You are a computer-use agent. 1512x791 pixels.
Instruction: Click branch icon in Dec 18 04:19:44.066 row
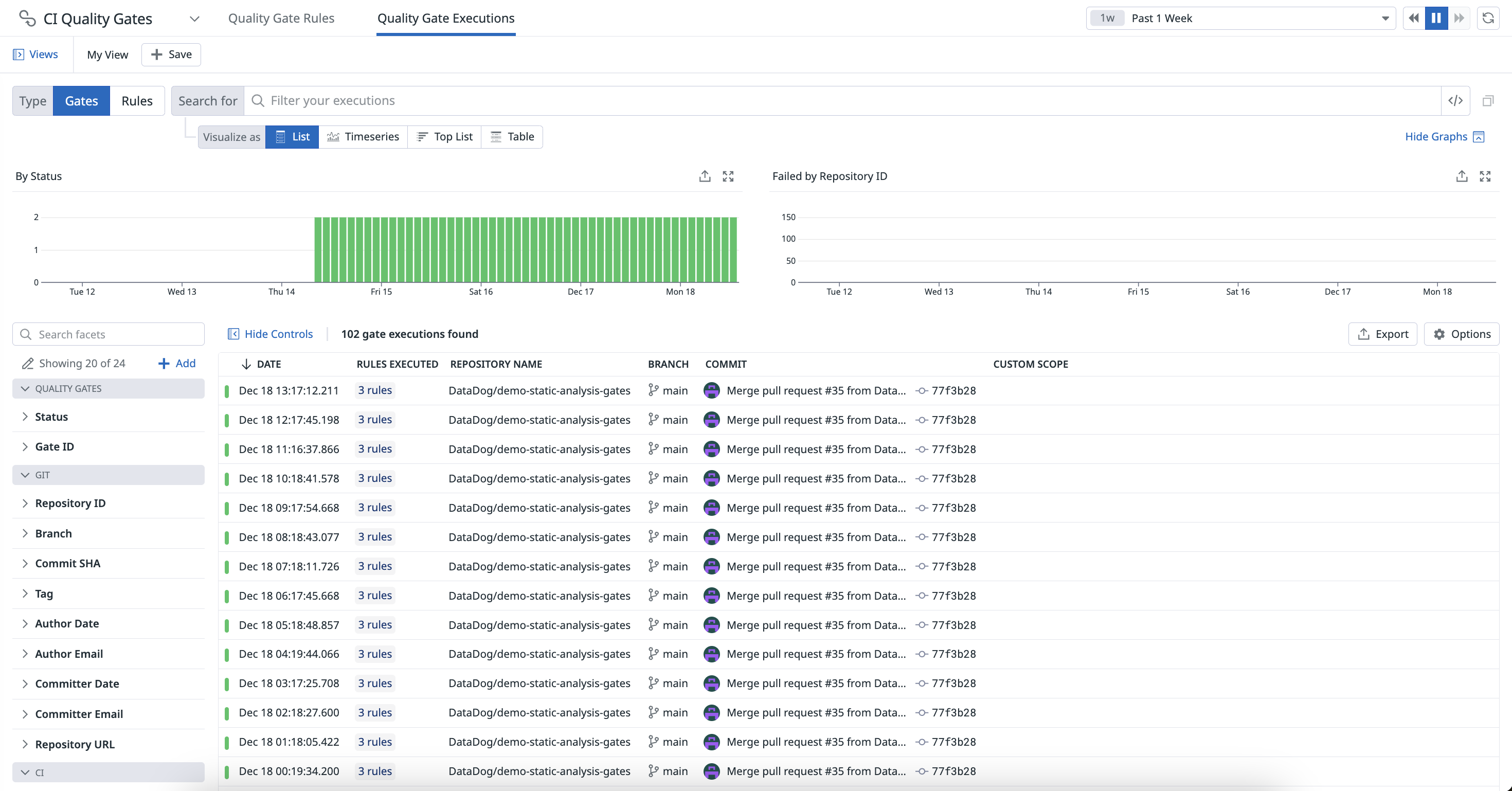[x=653, y=654]
